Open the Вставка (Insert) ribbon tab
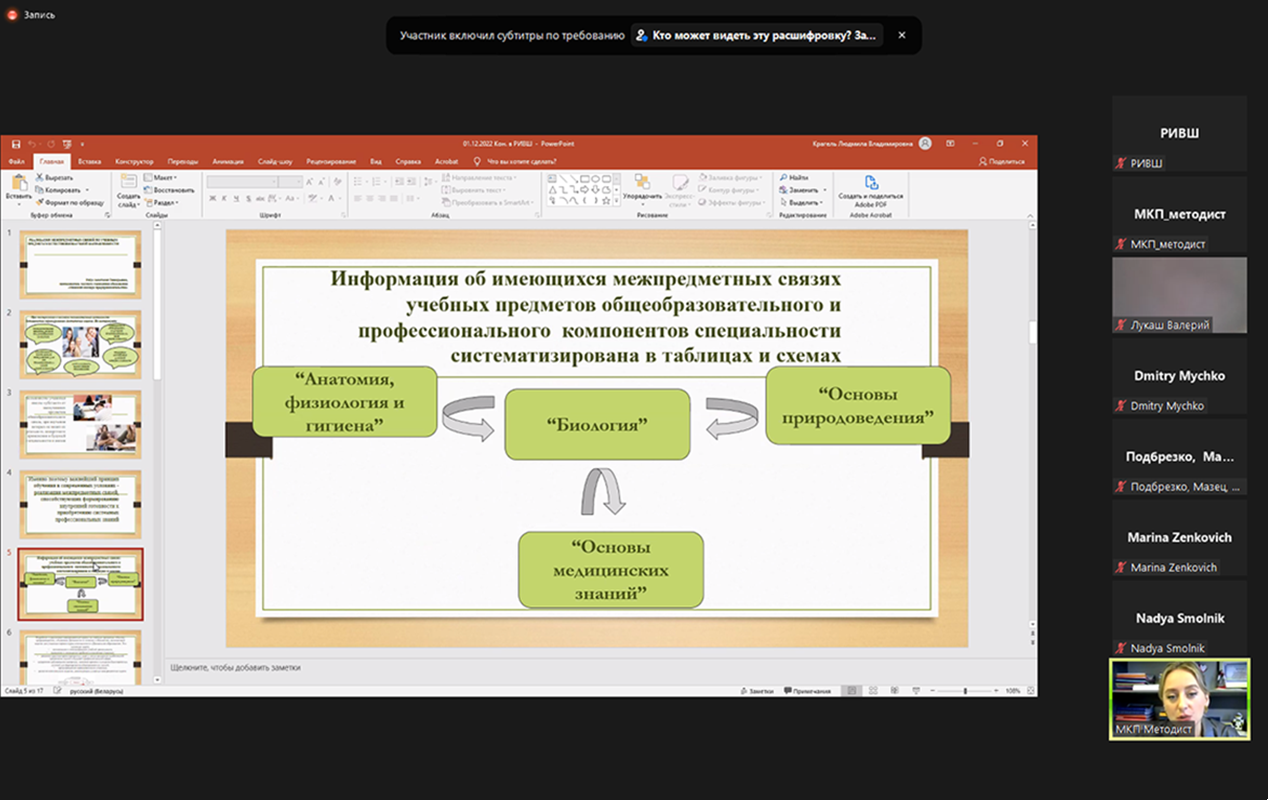The width and height of the screenshot is (1268, 800). 89,161
